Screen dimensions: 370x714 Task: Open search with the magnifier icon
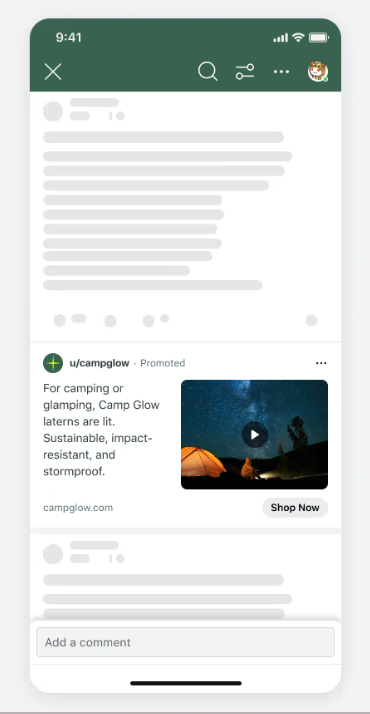[208, 72]
